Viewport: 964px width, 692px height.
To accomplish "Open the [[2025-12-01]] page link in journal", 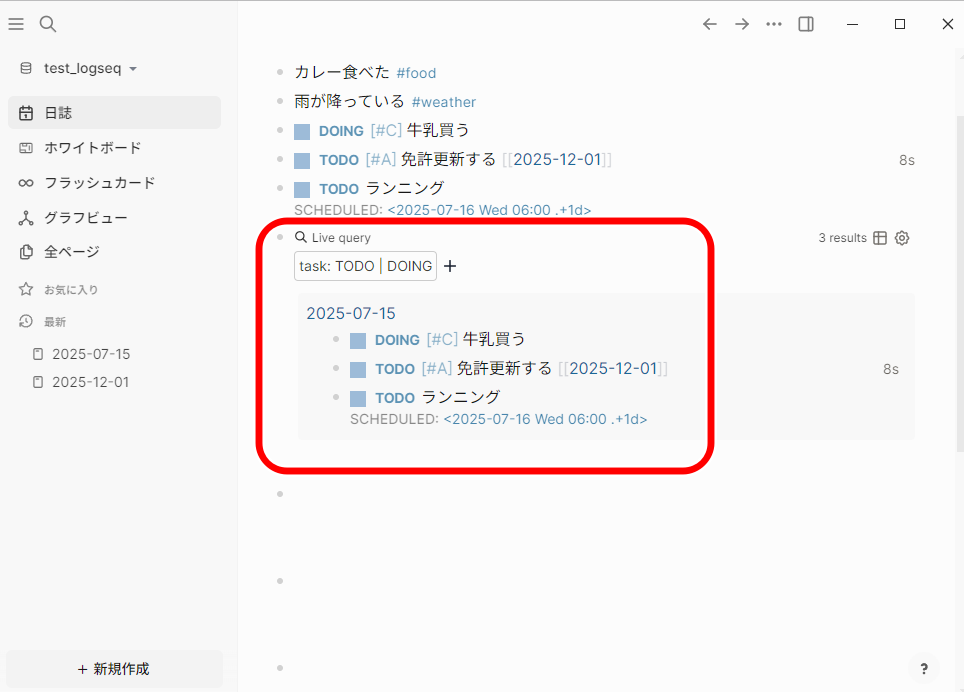I will [557, 159].
